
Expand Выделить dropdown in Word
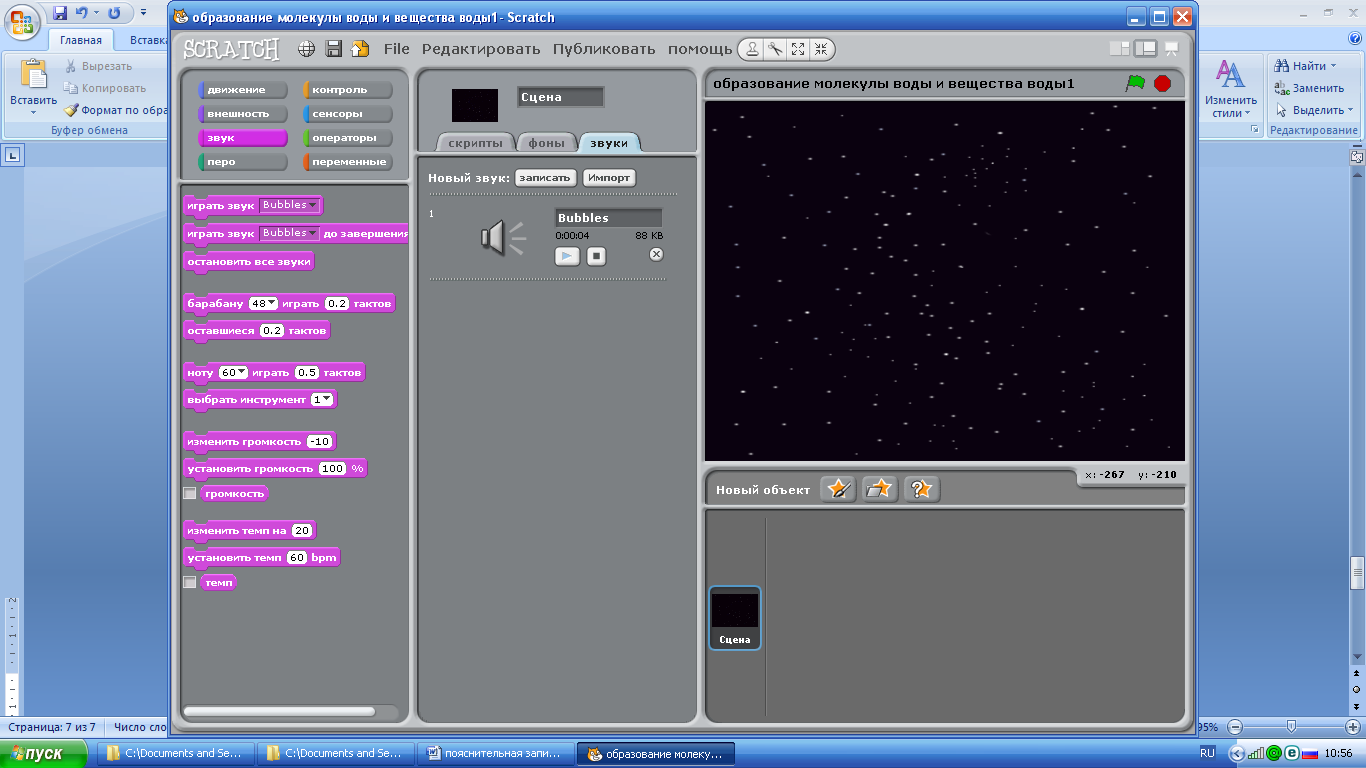pos(1351,110)
